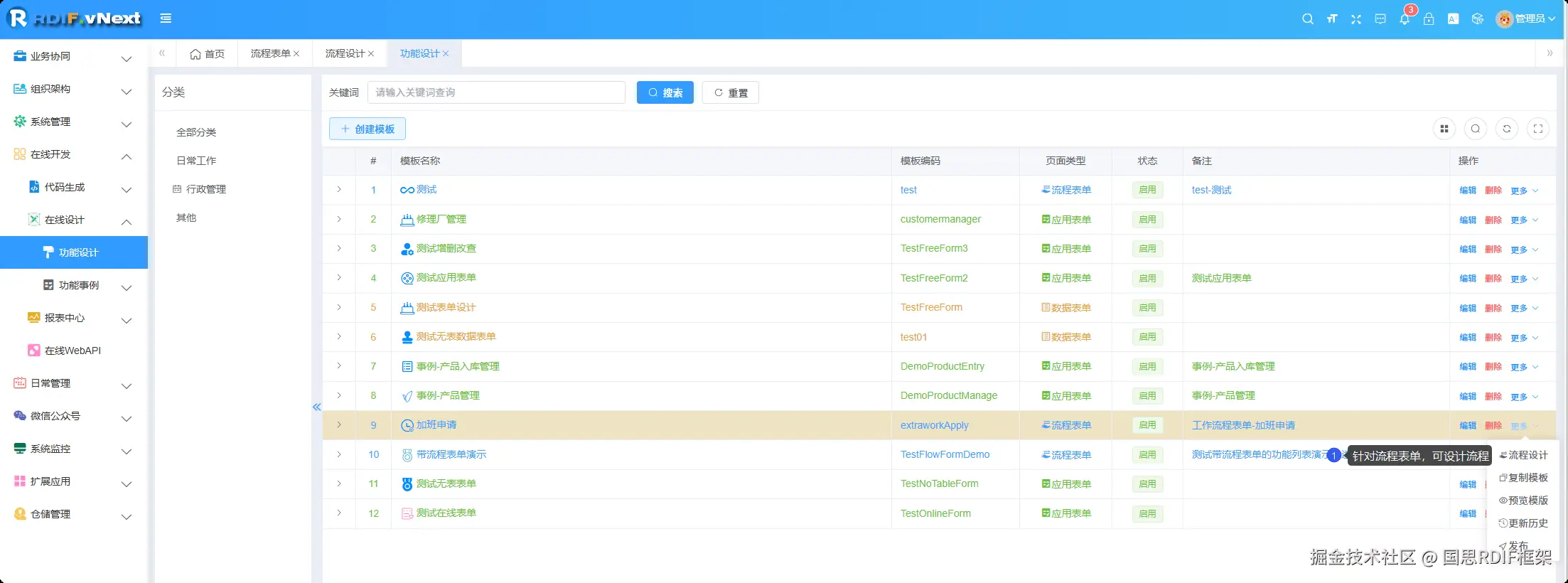The image size is (1568, 583).
Task: Click the lock screen icon in header
Action: (x=1429, y=19)
